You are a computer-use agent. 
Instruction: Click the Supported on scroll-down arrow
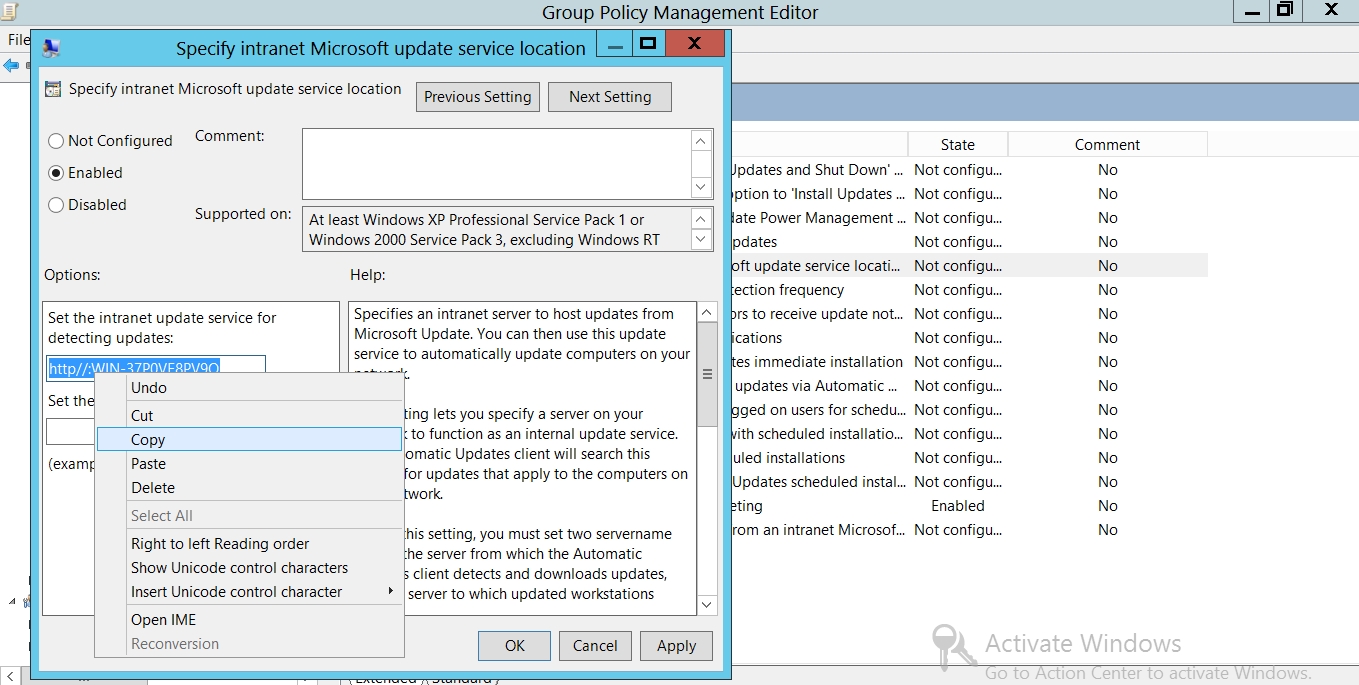point(702,240)
